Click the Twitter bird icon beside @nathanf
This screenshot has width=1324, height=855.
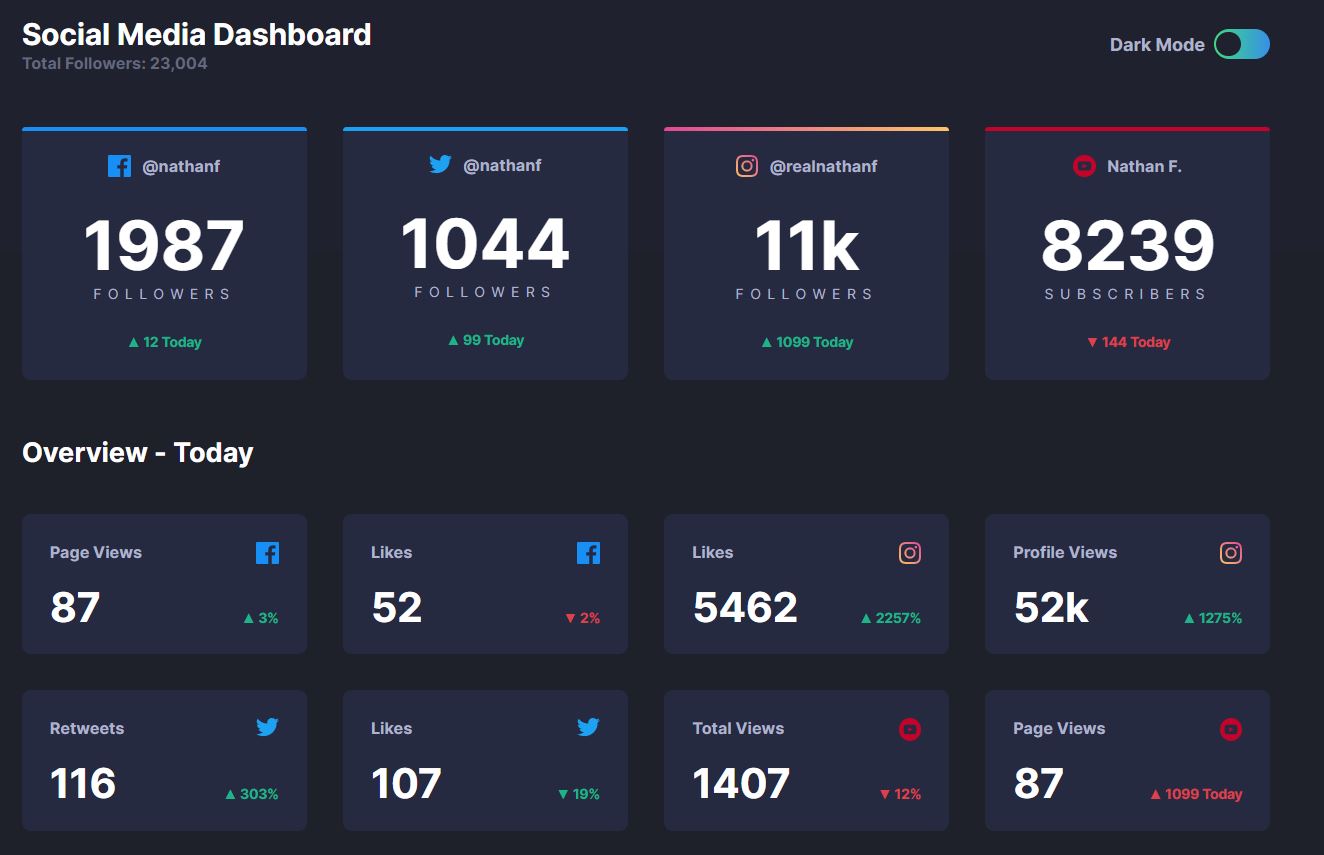click(440, 165)
